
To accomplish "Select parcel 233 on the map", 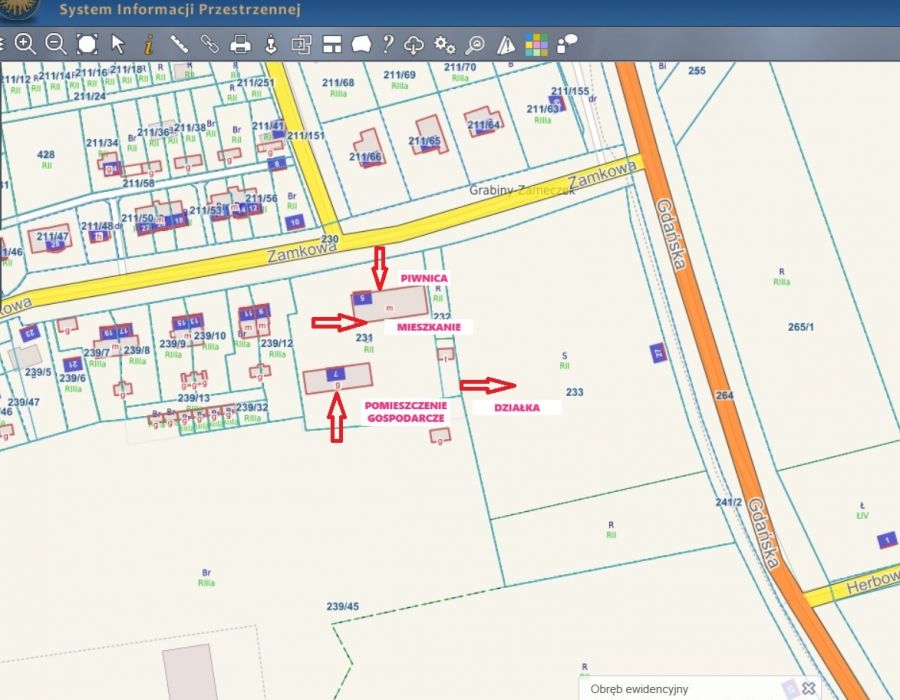I will tap(574, 392).
